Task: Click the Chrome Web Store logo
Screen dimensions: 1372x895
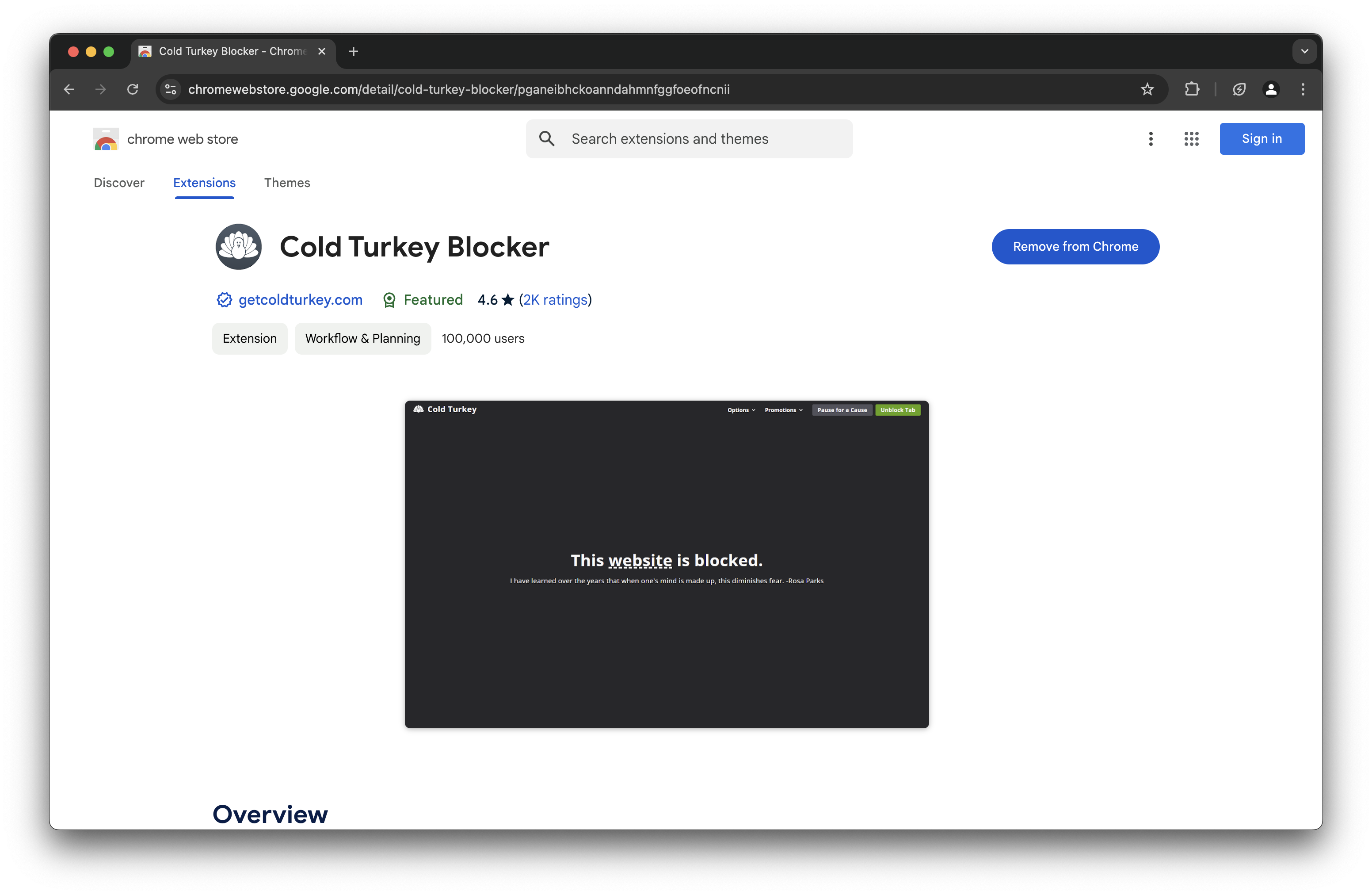Action: pos(106,139)
